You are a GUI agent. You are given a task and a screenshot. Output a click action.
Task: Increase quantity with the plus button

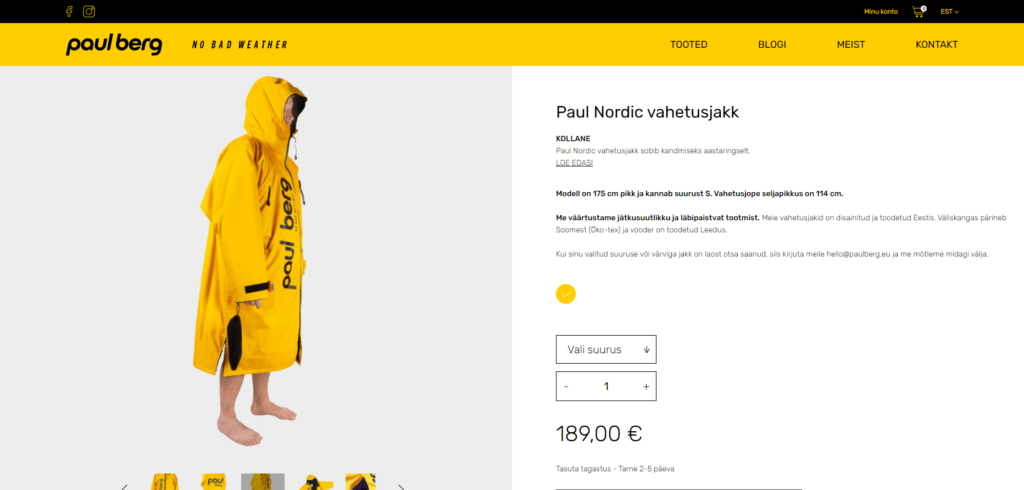click(646, 386)
